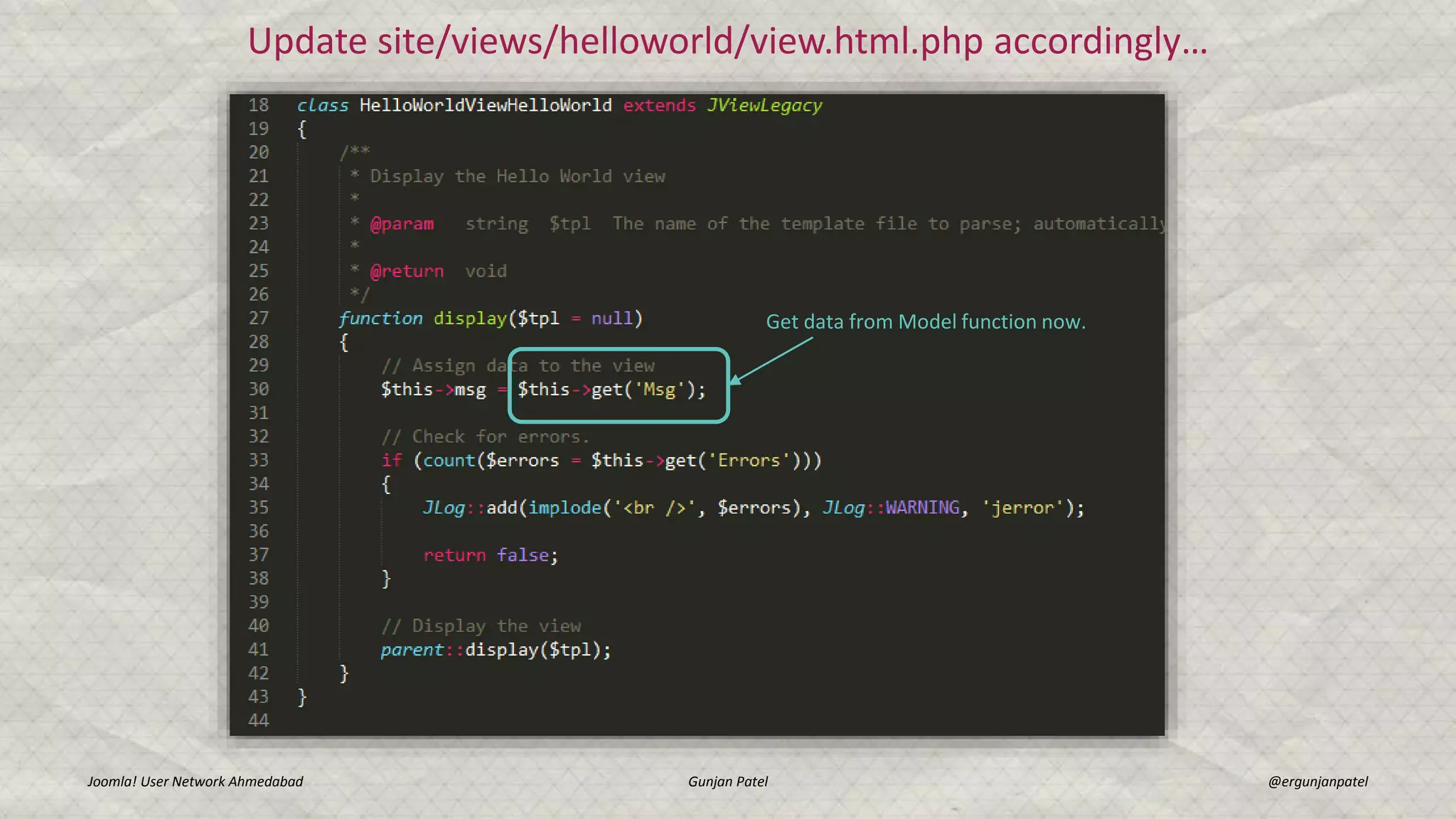Viewport: 1456px width, 819px height.
Task: Click 'JLog::WARNING' on line 35
Action: (891, 508)
